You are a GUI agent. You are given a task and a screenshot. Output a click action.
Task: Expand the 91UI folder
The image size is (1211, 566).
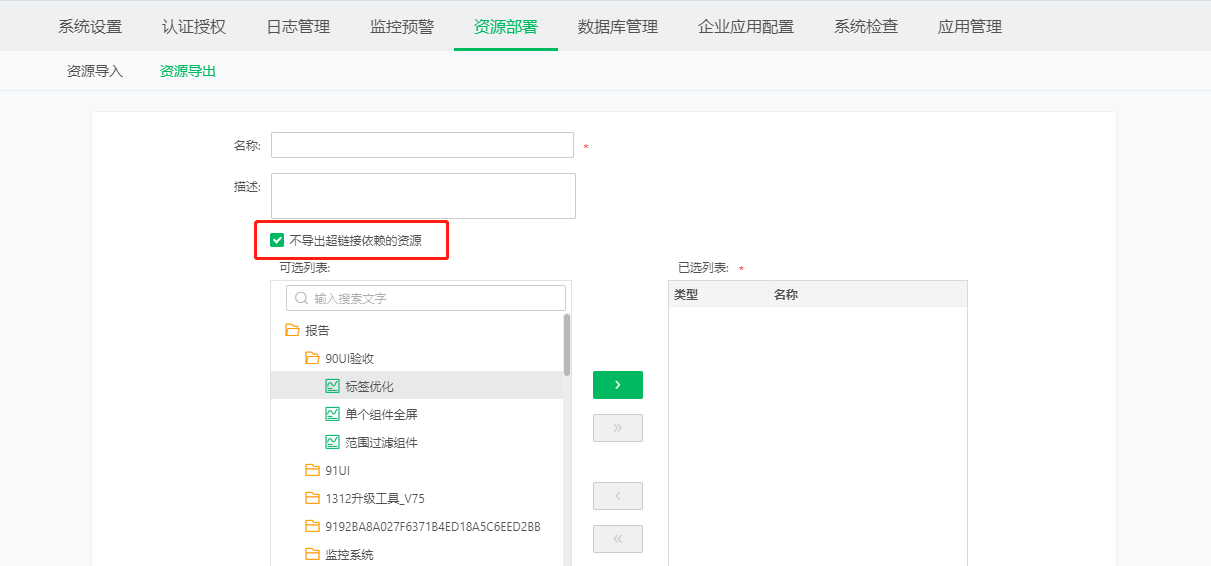tap(312, 470)
